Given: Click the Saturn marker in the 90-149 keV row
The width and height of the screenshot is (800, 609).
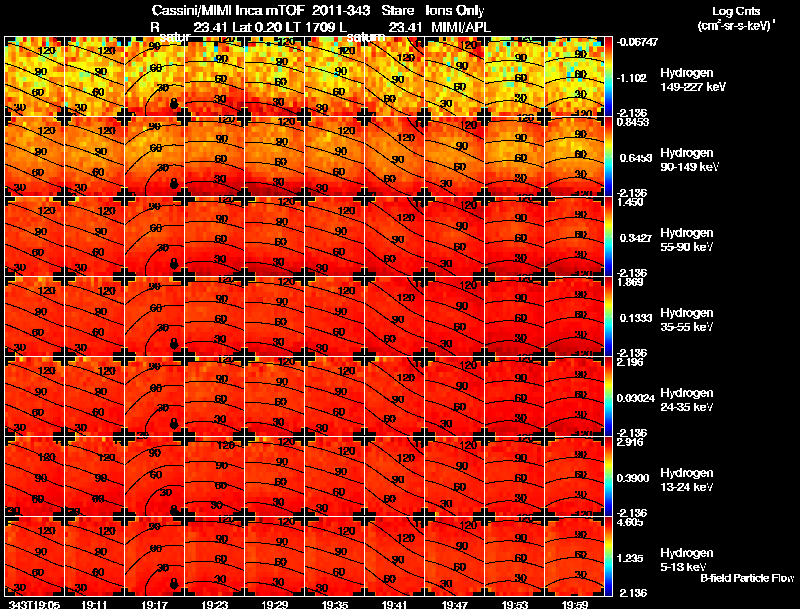Looking at the screenshot, I should tap(174, 184).
